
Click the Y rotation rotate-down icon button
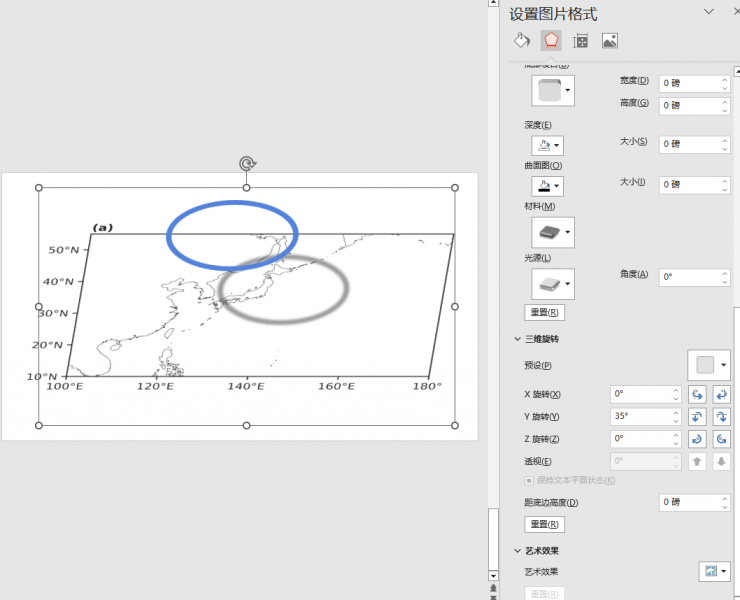[721, 417]
